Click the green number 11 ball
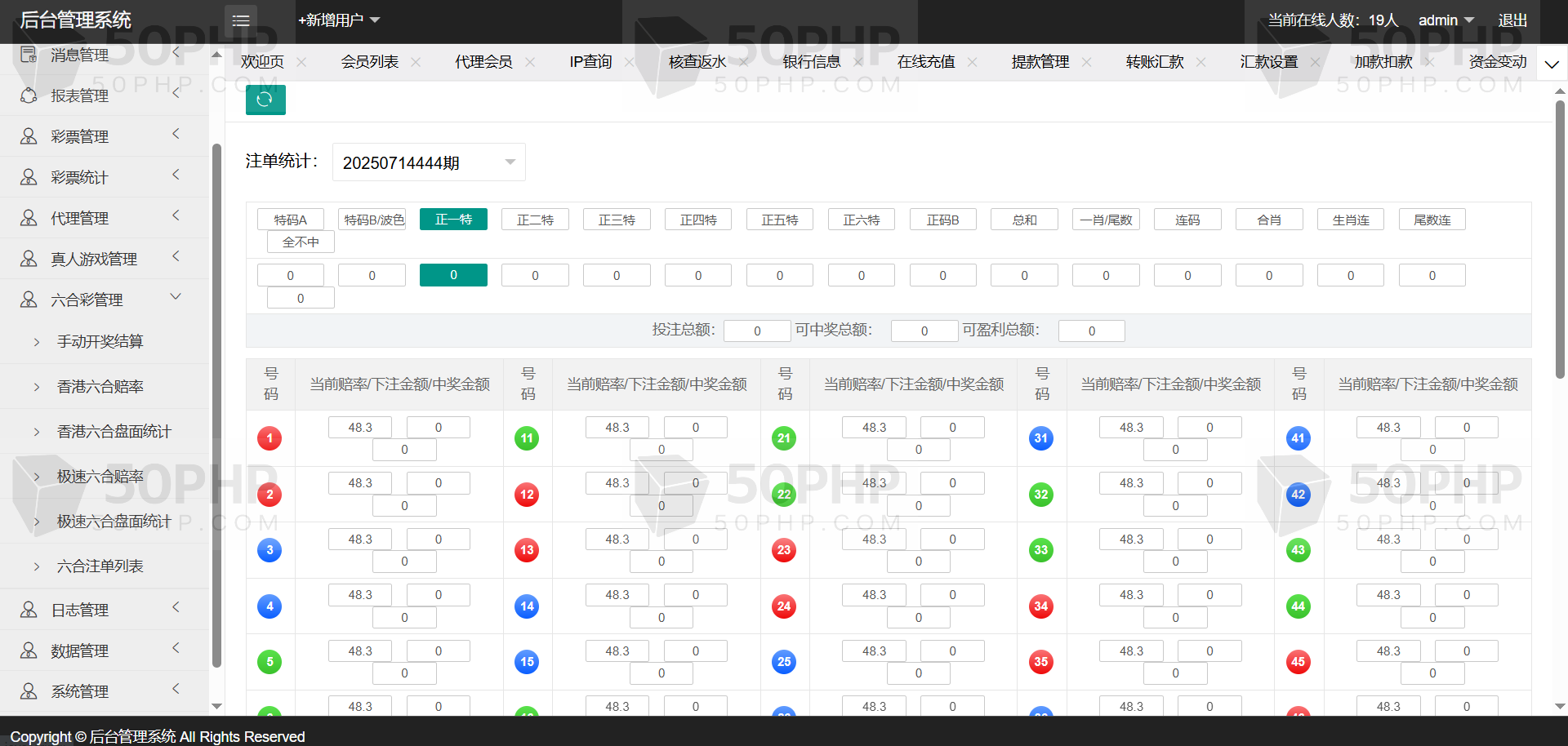This screenshot has width=1568, height=746. 527,438
